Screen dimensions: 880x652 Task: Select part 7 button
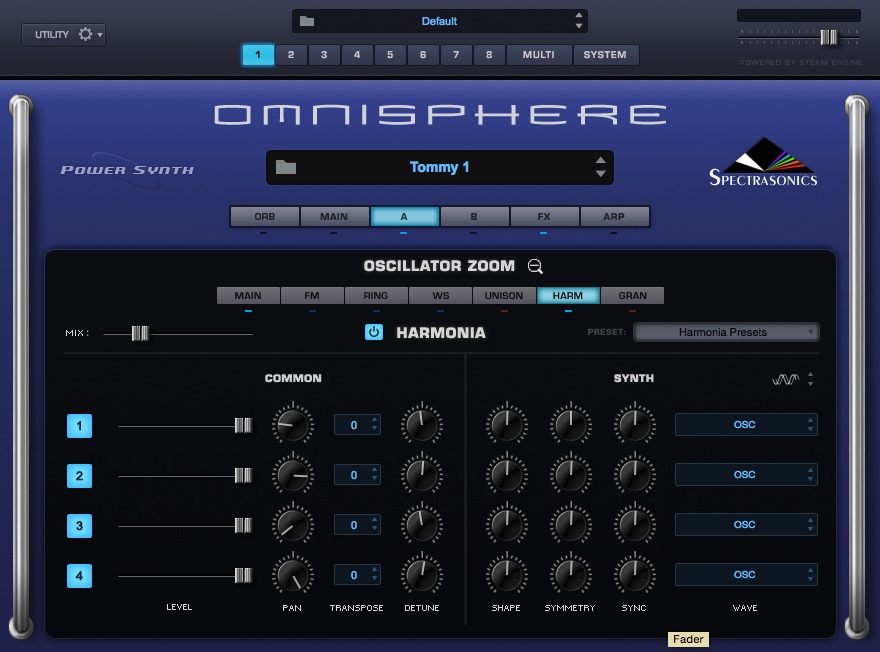point(456,55)
